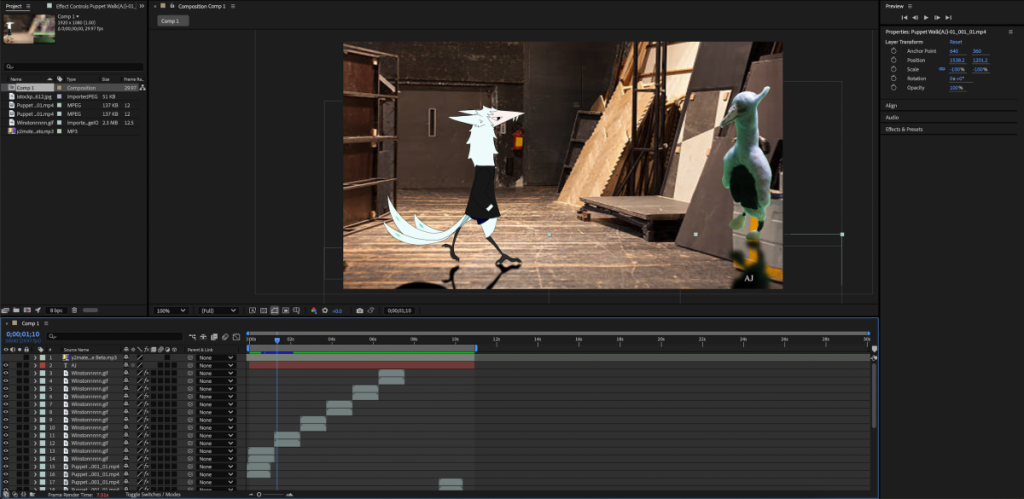Image resolution: width=1024 pixels, height=499 pixels.
Task: Jump to first frame in Preview panel
Action: coord(905,18)
